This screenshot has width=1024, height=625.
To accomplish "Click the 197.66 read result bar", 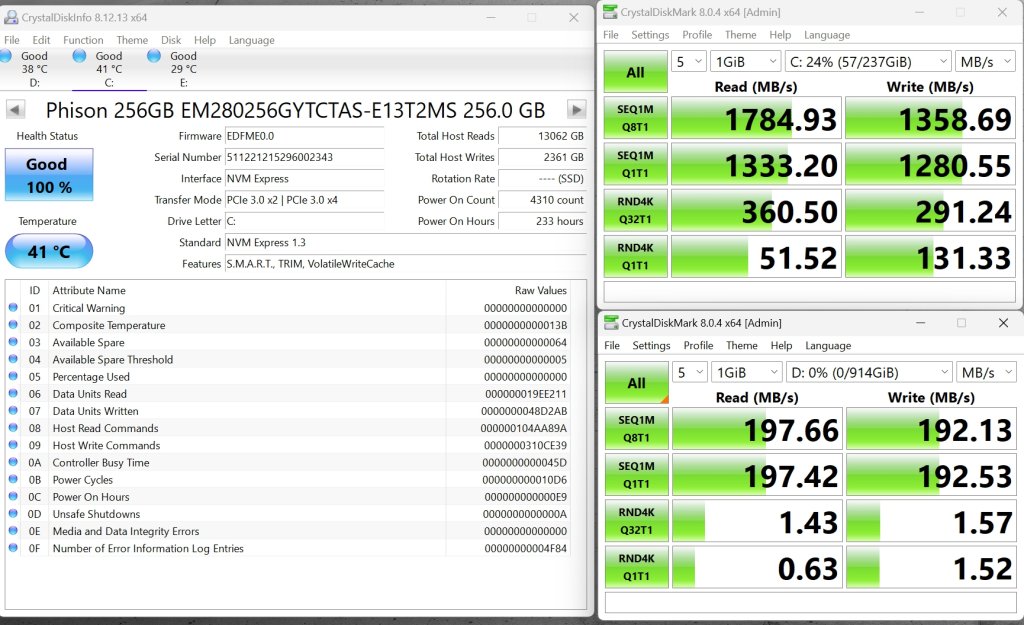I will (x=758, y=429).
